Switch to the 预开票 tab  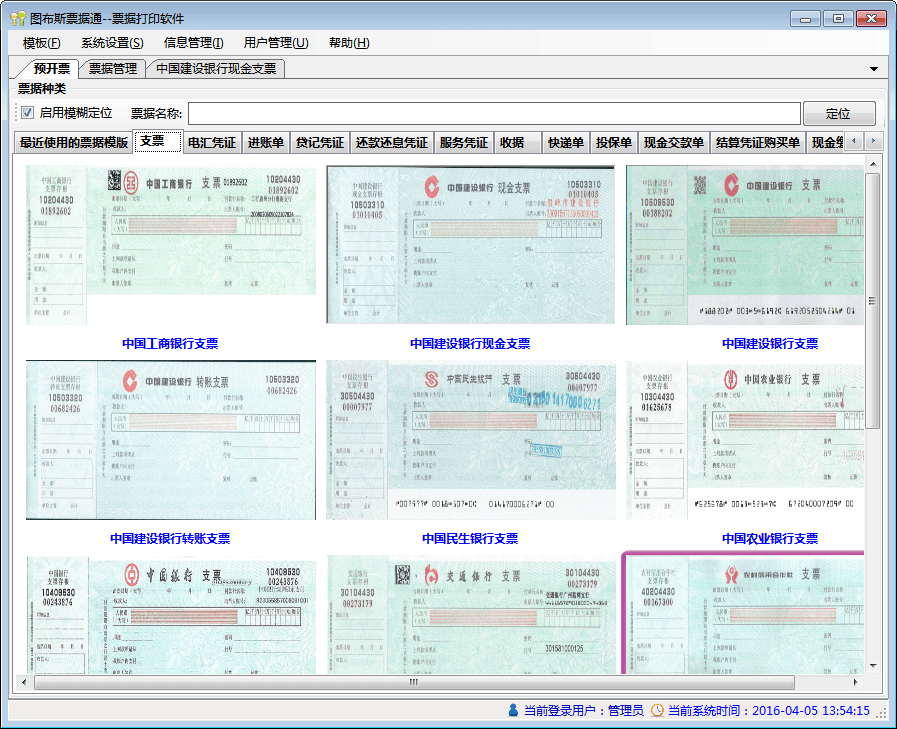pos(51,69)
